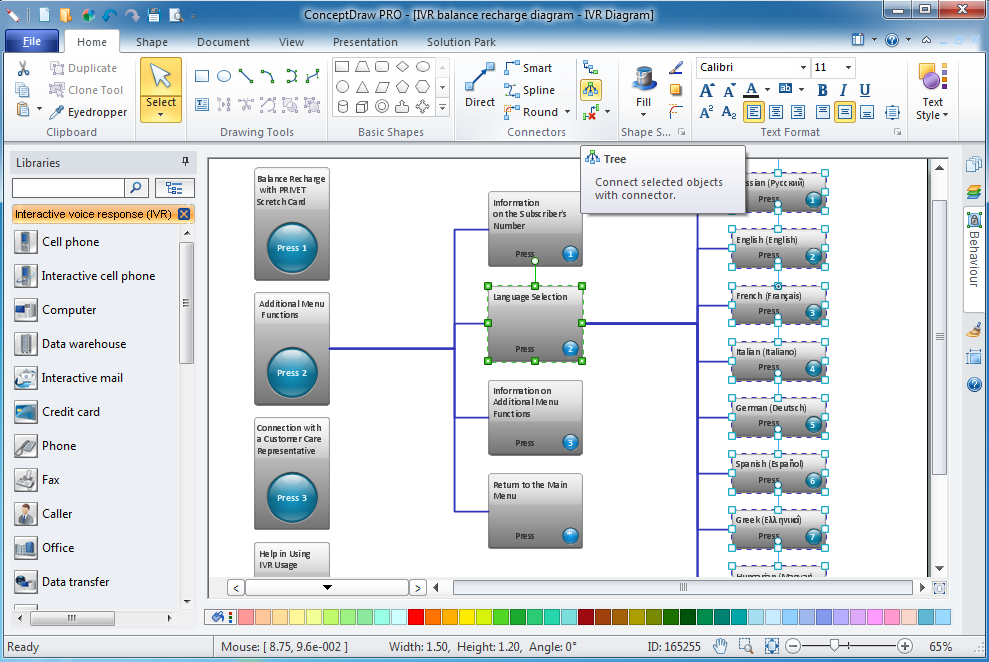Click the Duplicate command
The height and width of the screenshot is (662, 989).
pos(84,68)
